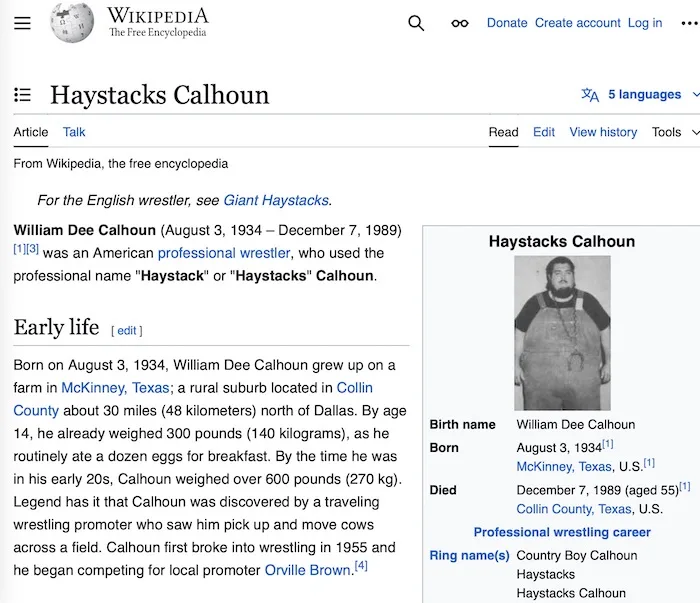
Task: Click the Donate link
Action: point(507,23)
